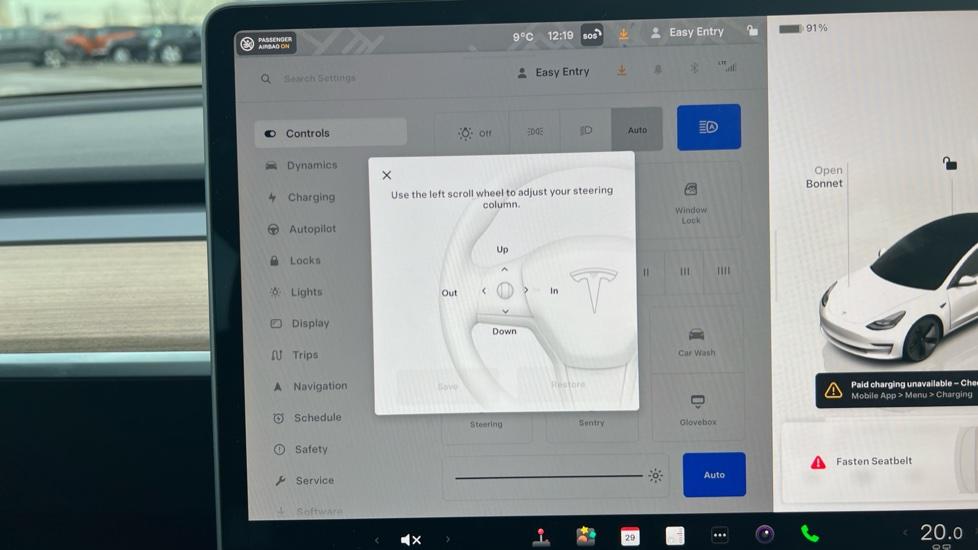Open paid charging unavailable alert
The height and width of the screenshot is (550, 978).
point(898,390)
